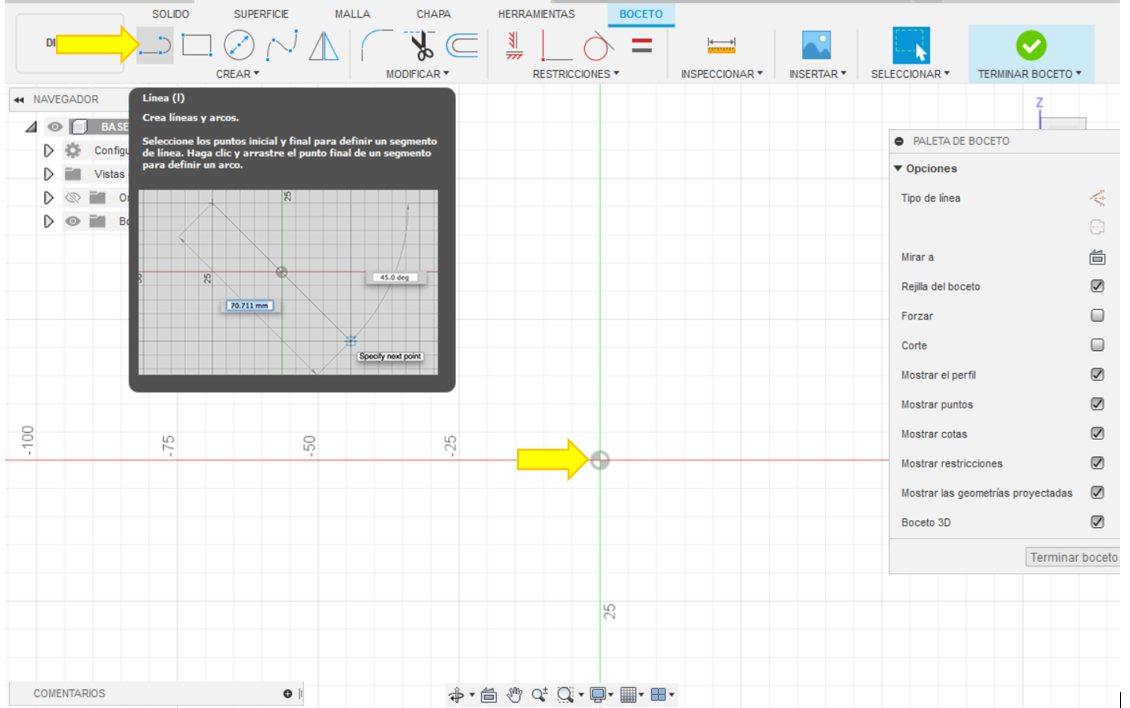Viewport: 1130px width, 708px height.
Task: Select the Fillet sketch tool
Action: coord(377,45)
